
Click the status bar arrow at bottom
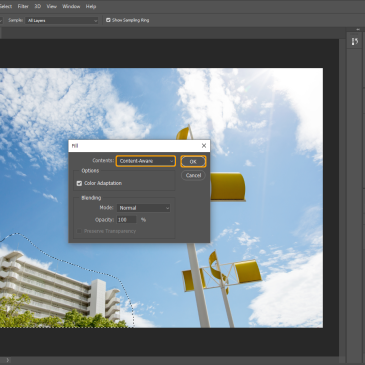point(8,360)
